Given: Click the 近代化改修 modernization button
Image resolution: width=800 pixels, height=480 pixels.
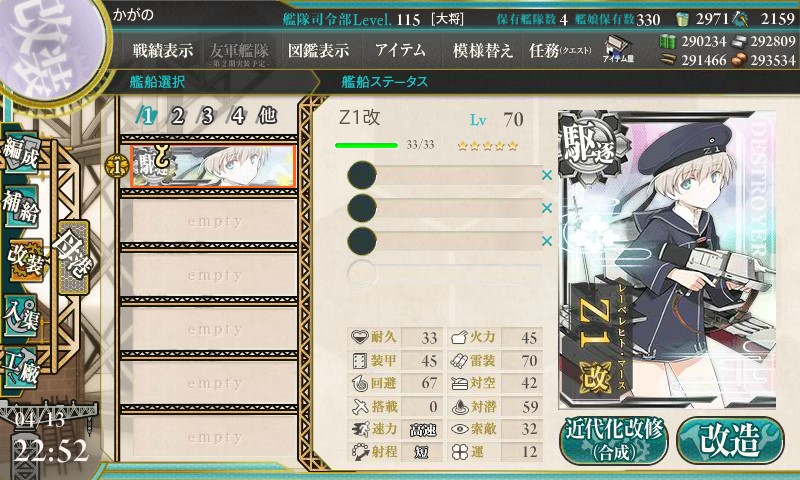Looking at the screenshot, I should (x=614, y=441).
